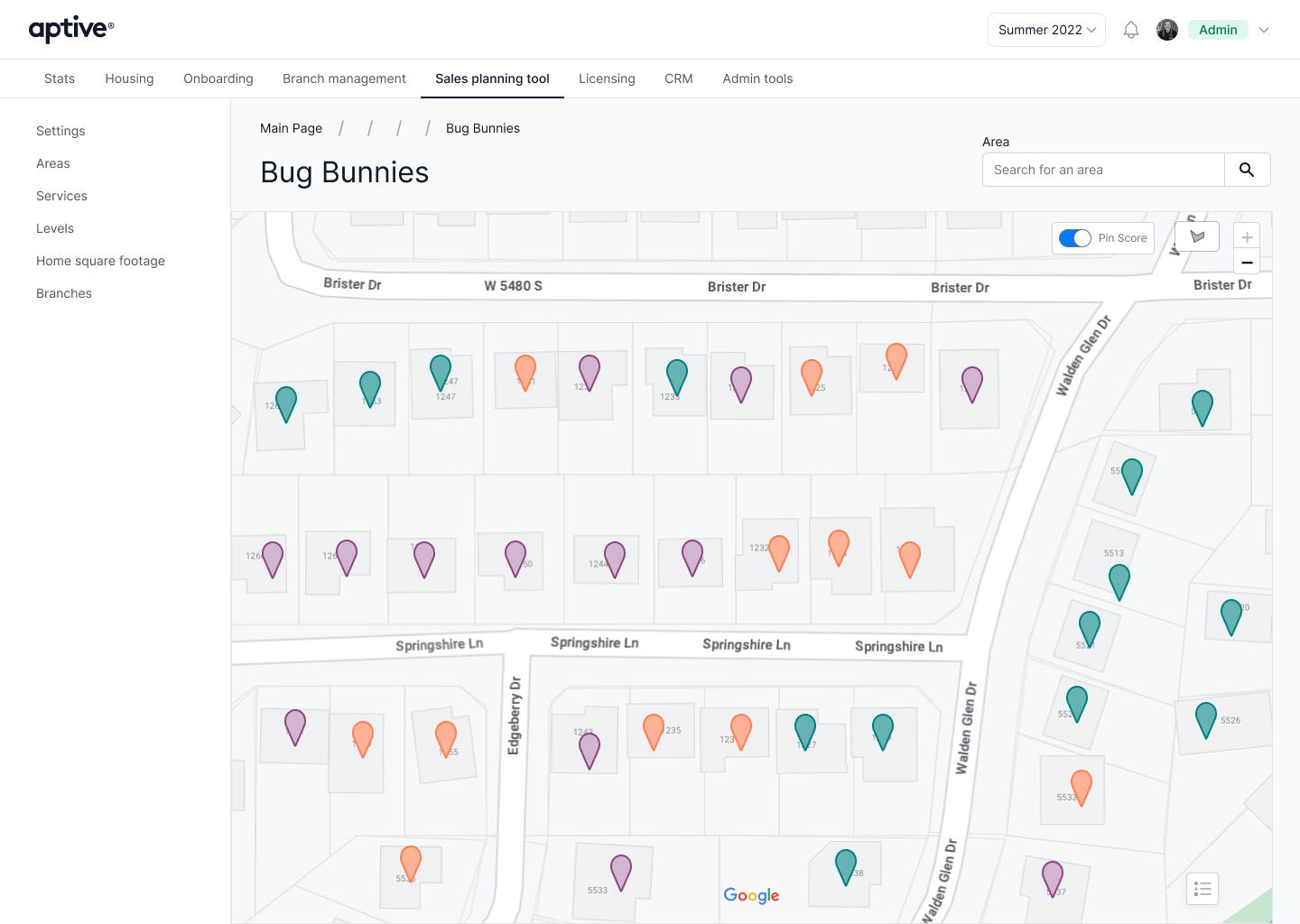1300x924 pixels.
Task: Click the Bug Bunnies breadcrumb
Action: [x=483, y=128]
